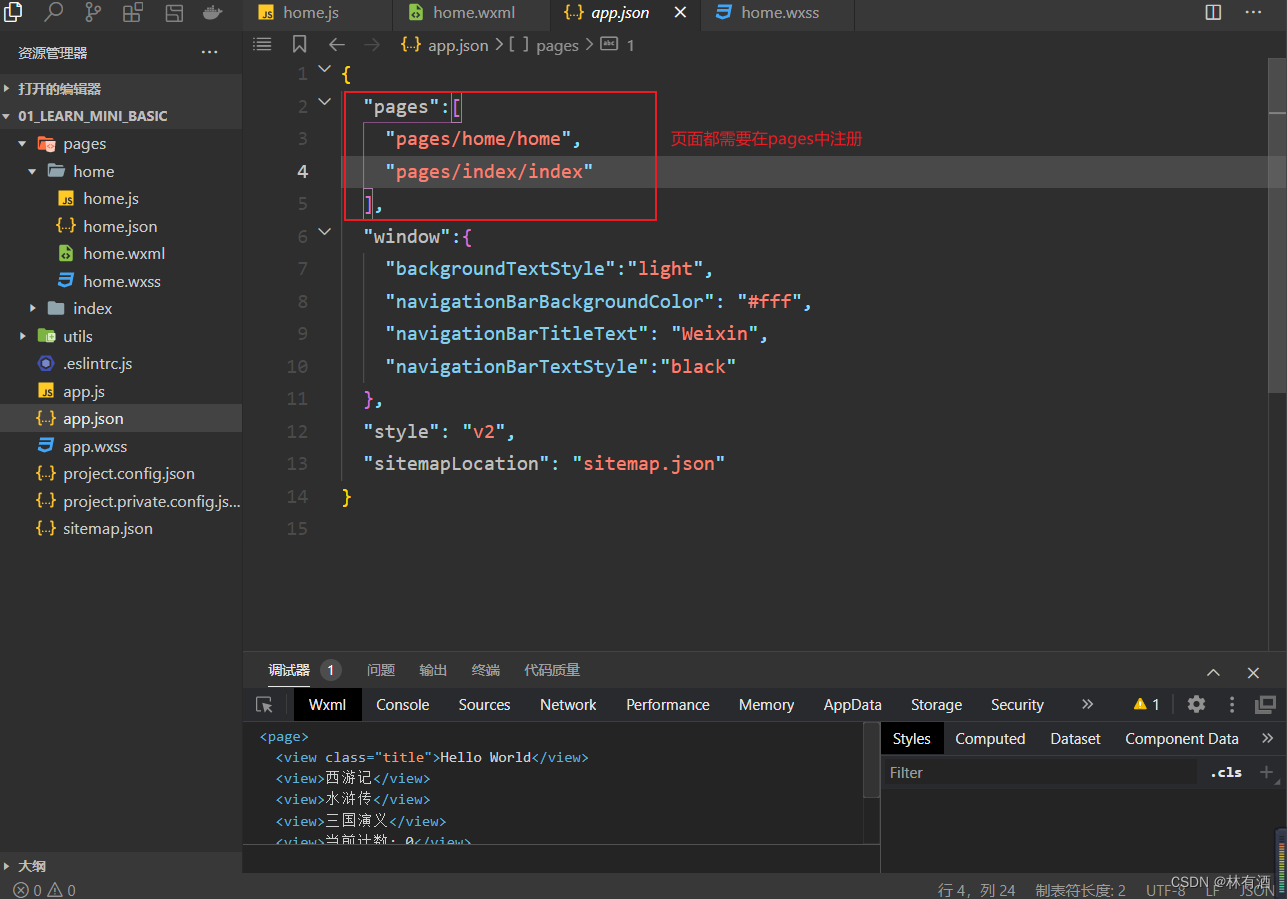Switch to the home.wxss editor tab
Screen dimensions: 1287x899
point(777,13)
